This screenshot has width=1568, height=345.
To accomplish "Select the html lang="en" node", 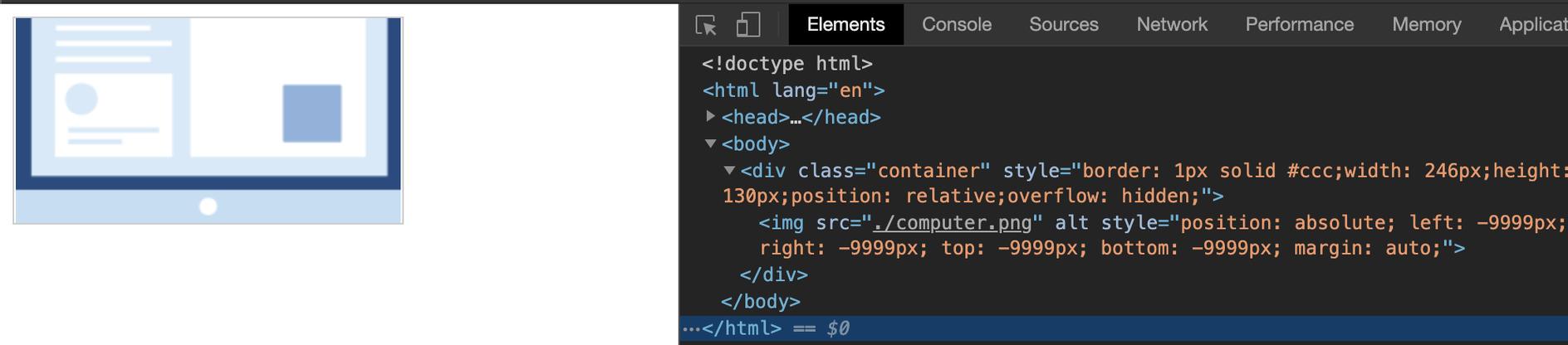I will [x=793, y=90].
